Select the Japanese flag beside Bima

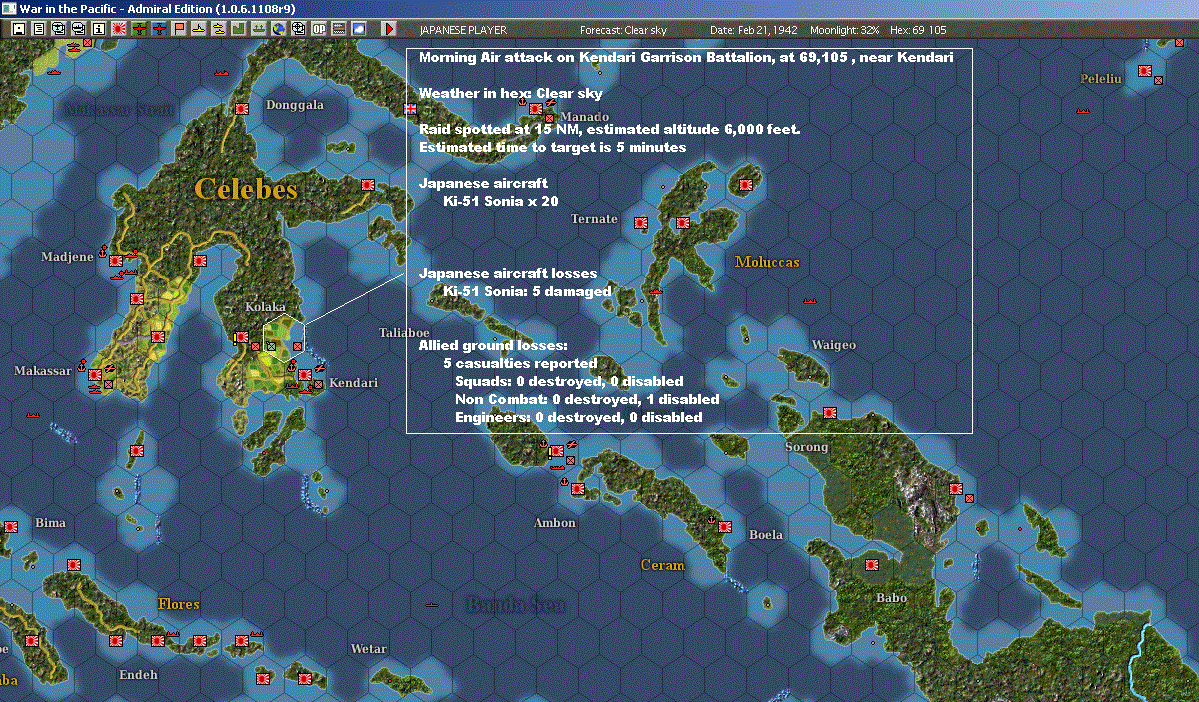[x=11, y=527]
